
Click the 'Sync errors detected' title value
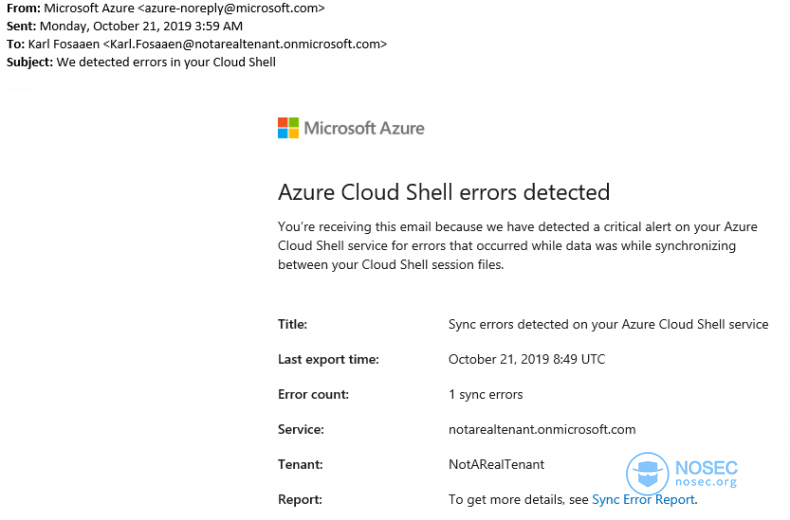coord(608,324)
